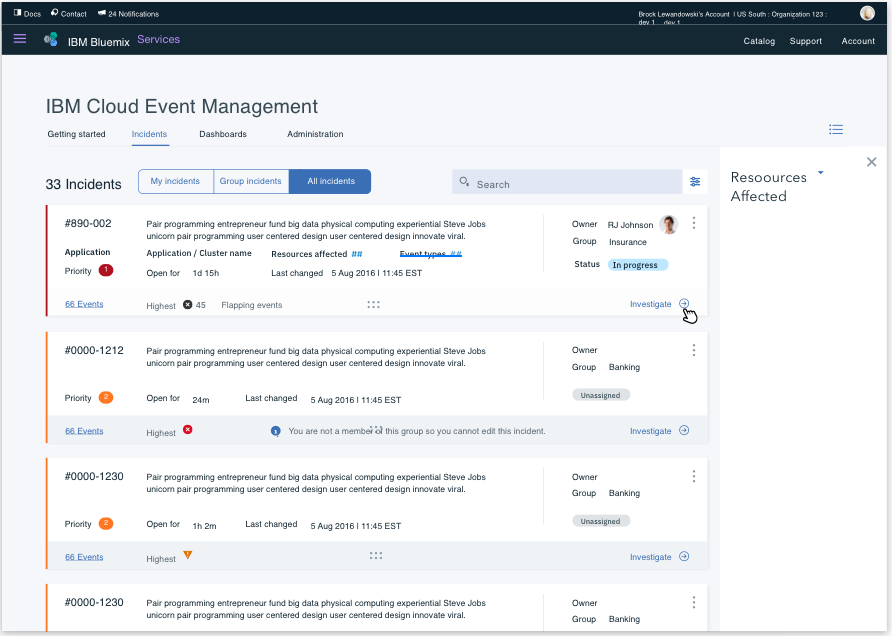Investigate incident #0000-1212
The width and height of the screenshot is (892, 636).
point(650,431)
